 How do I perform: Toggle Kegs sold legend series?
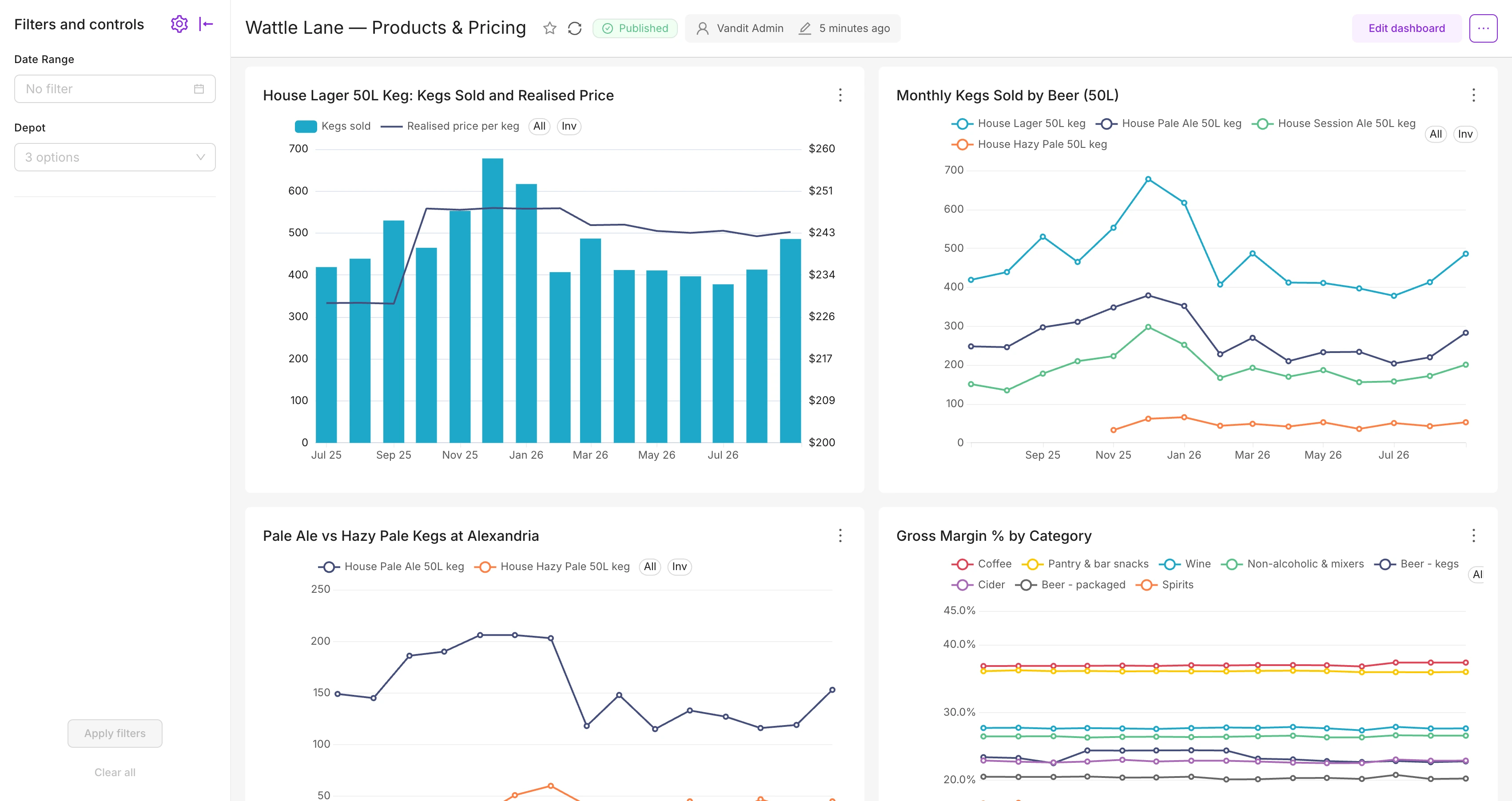click(333, 126)
